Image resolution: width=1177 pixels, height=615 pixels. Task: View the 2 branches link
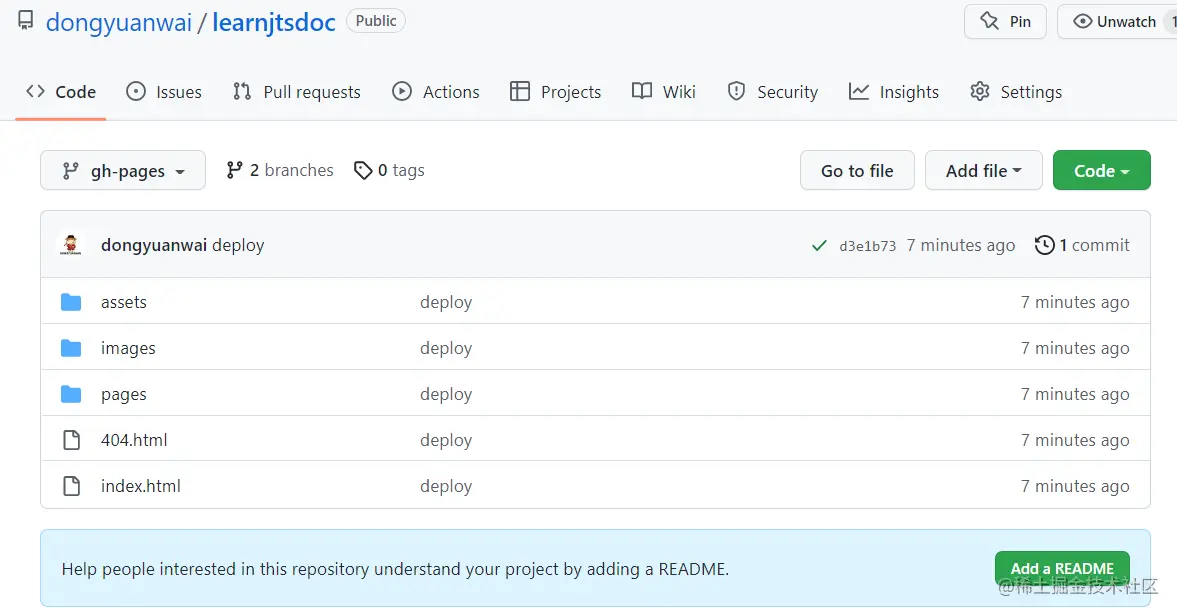(279, 170)
